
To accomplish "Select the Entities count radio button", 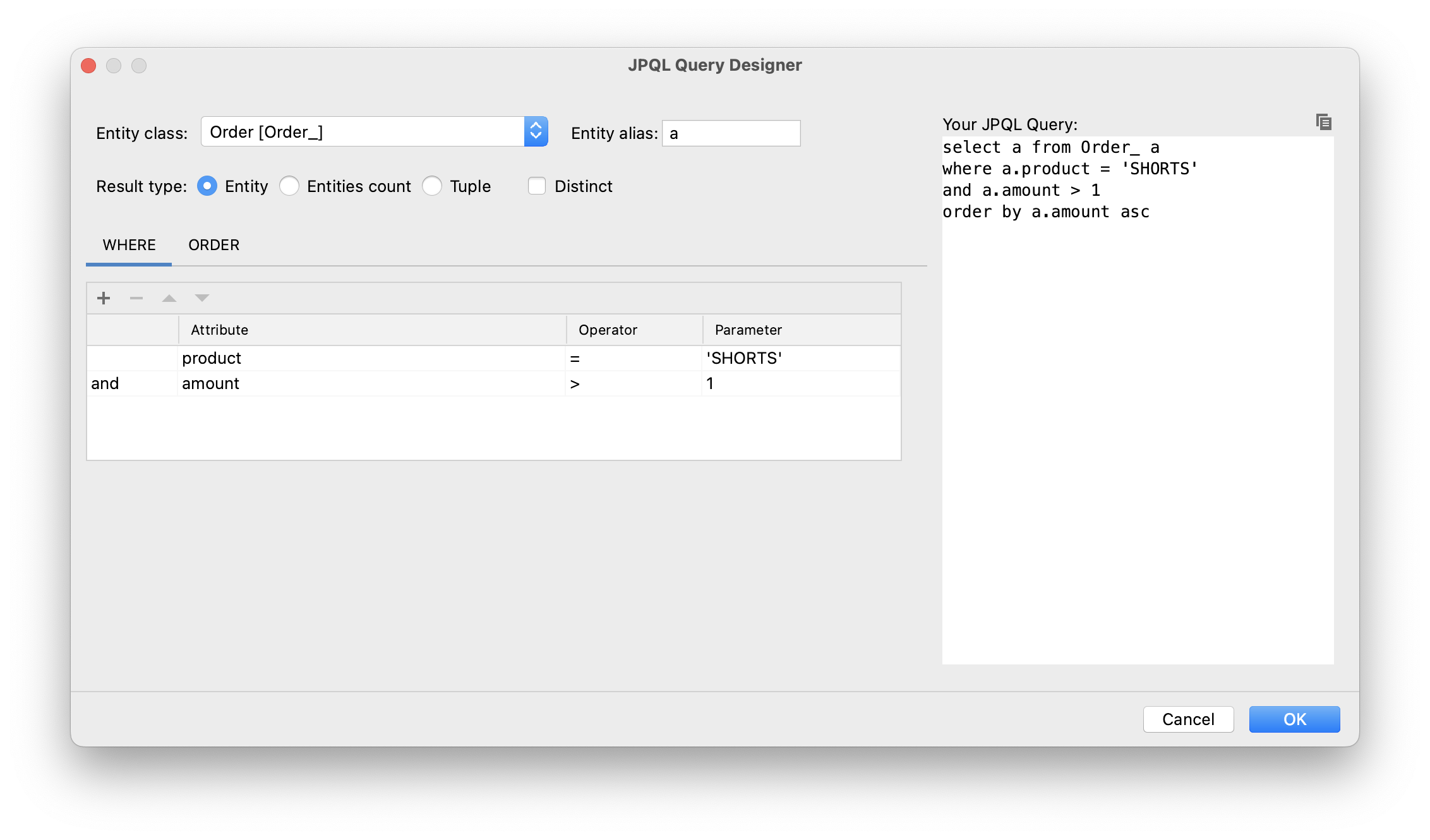I will pos(289,186).
